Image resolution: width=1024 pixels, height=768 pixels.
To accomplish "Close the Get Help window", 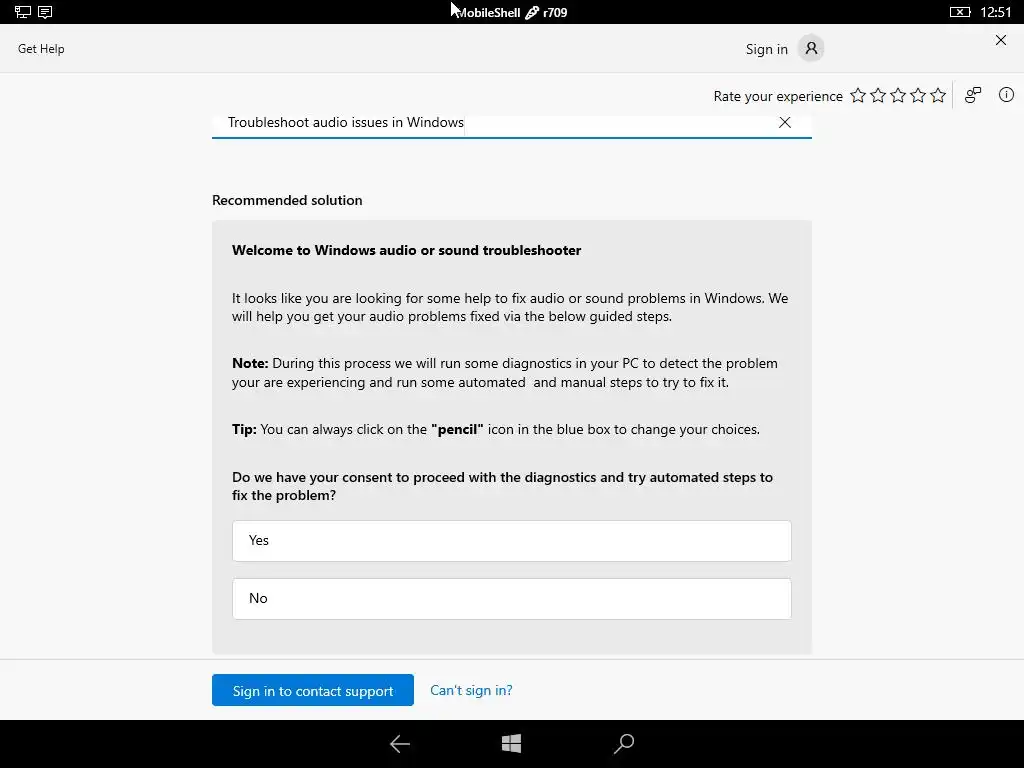I will [1000, 40].
